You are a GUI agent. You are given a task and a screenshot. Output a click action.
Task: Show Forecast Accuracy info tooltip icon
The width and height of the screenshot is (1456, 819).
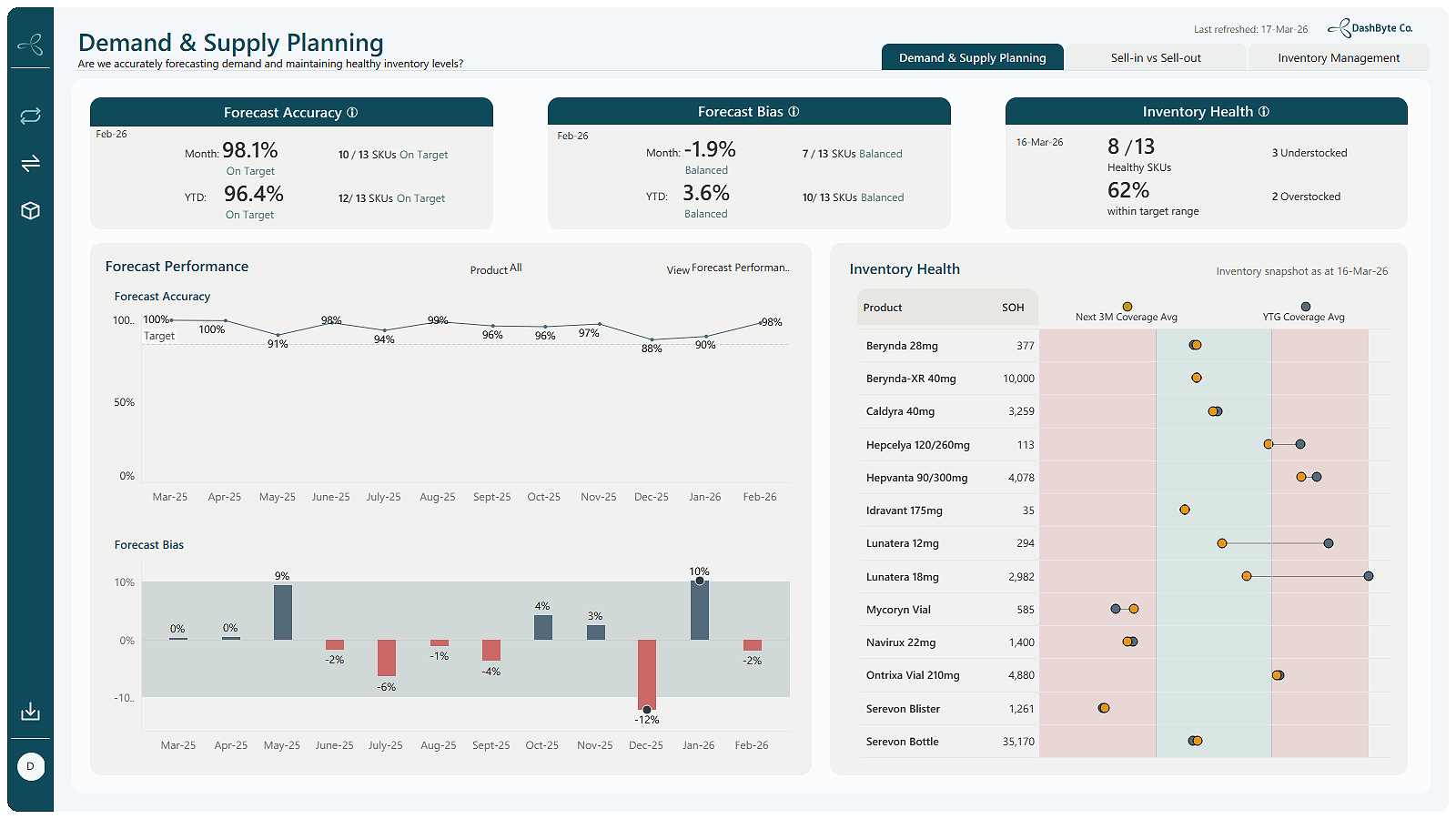tap(352, 112)
